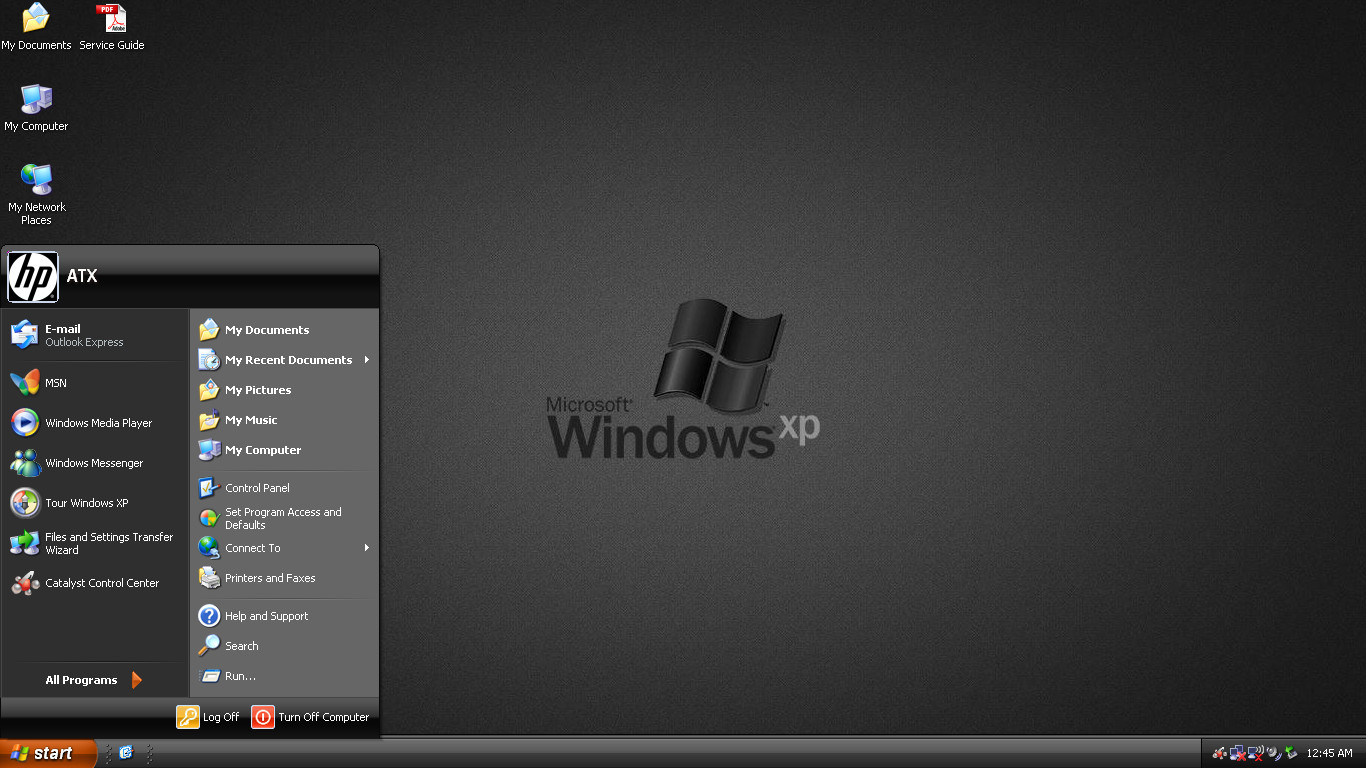Open the My Music folder
Image resolution: width=1366 pixels, height=768 pixels.
pyautogui.click(x=284, y=420)
